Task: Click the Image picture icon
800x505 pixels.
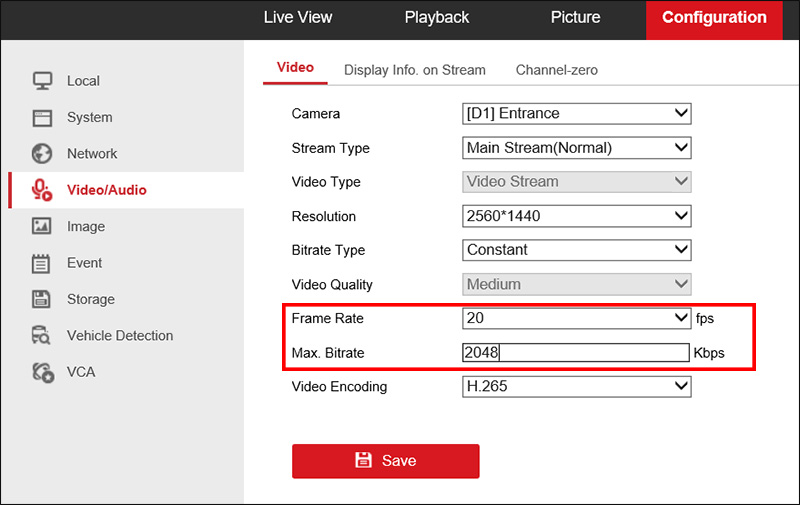Action: pyautogui.click(x=42, y=227)
